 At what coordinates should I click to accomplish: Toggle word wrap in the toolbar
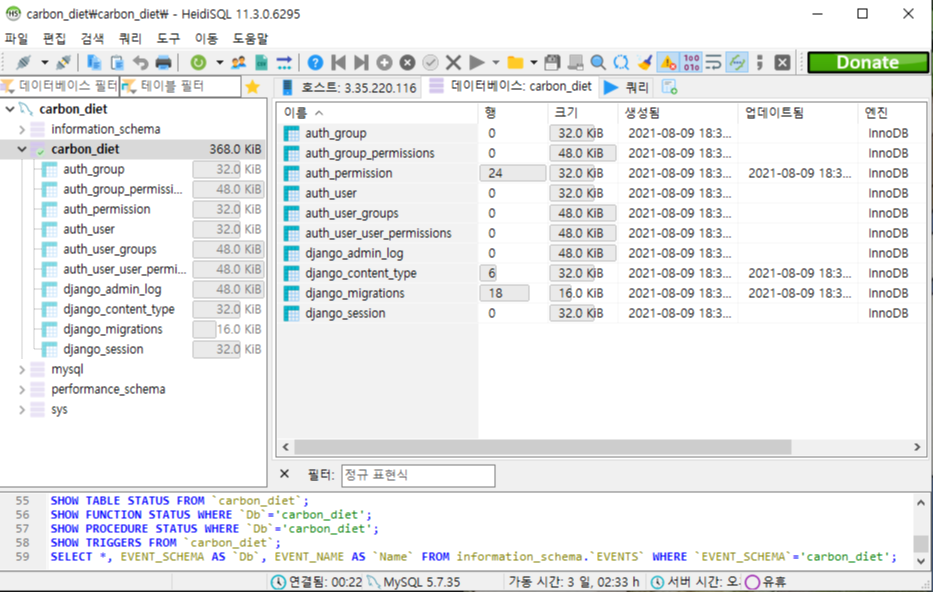[713, 62]
